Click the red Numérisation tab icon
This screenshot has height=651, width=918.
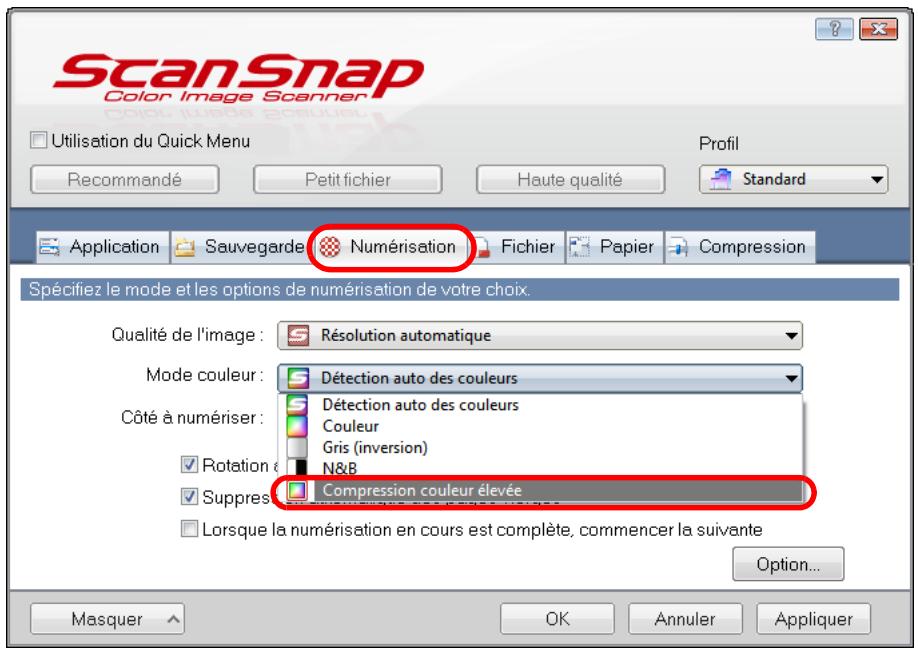point(330,246)
